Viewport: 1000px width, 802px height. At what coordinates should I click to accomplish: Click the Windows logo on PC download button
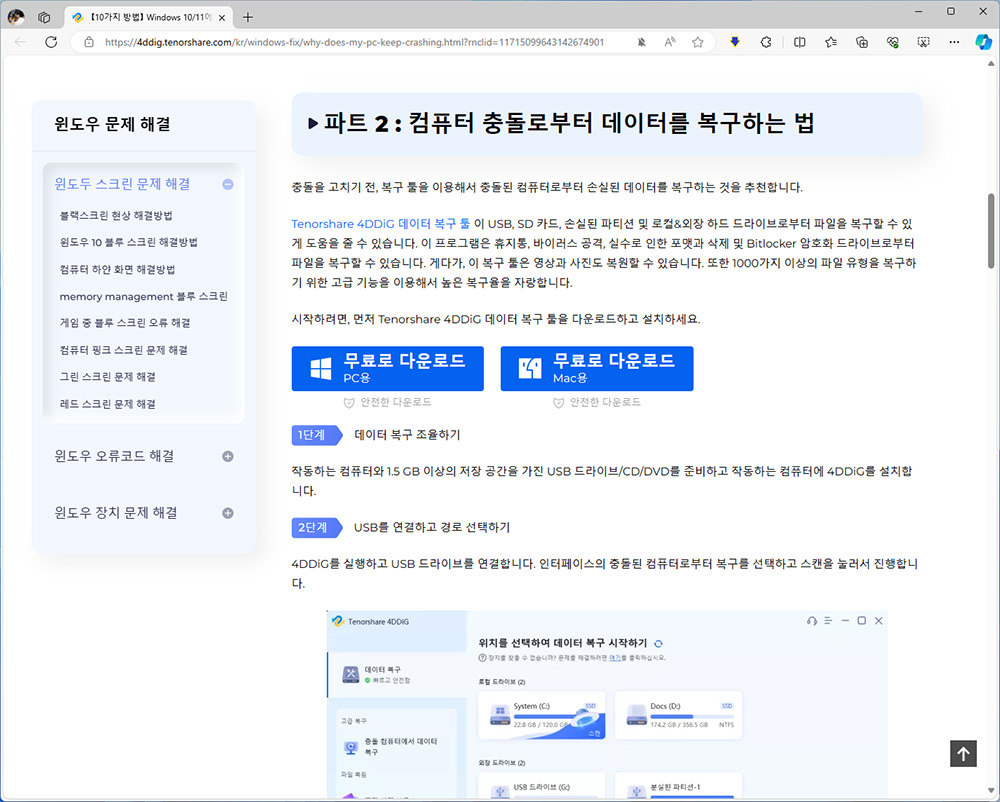click(321, 368)
